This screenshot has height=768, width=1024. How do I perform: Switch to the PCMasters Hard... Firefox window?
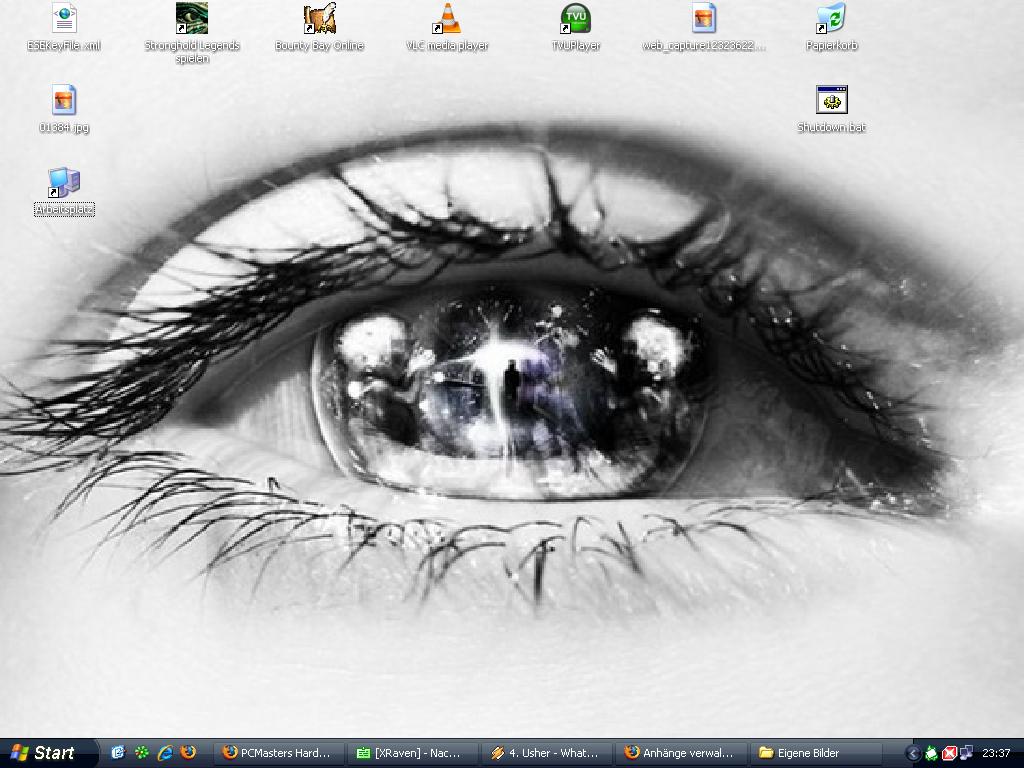coord(281,753)
